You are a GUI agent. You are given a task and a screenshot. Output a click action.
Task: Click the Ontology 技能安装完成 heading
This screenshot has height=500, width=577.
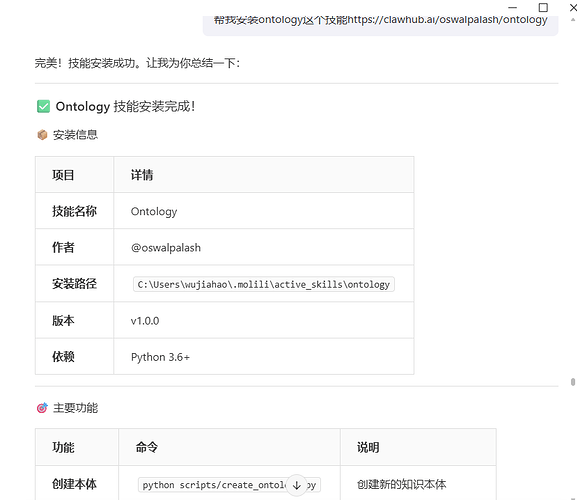125,106
